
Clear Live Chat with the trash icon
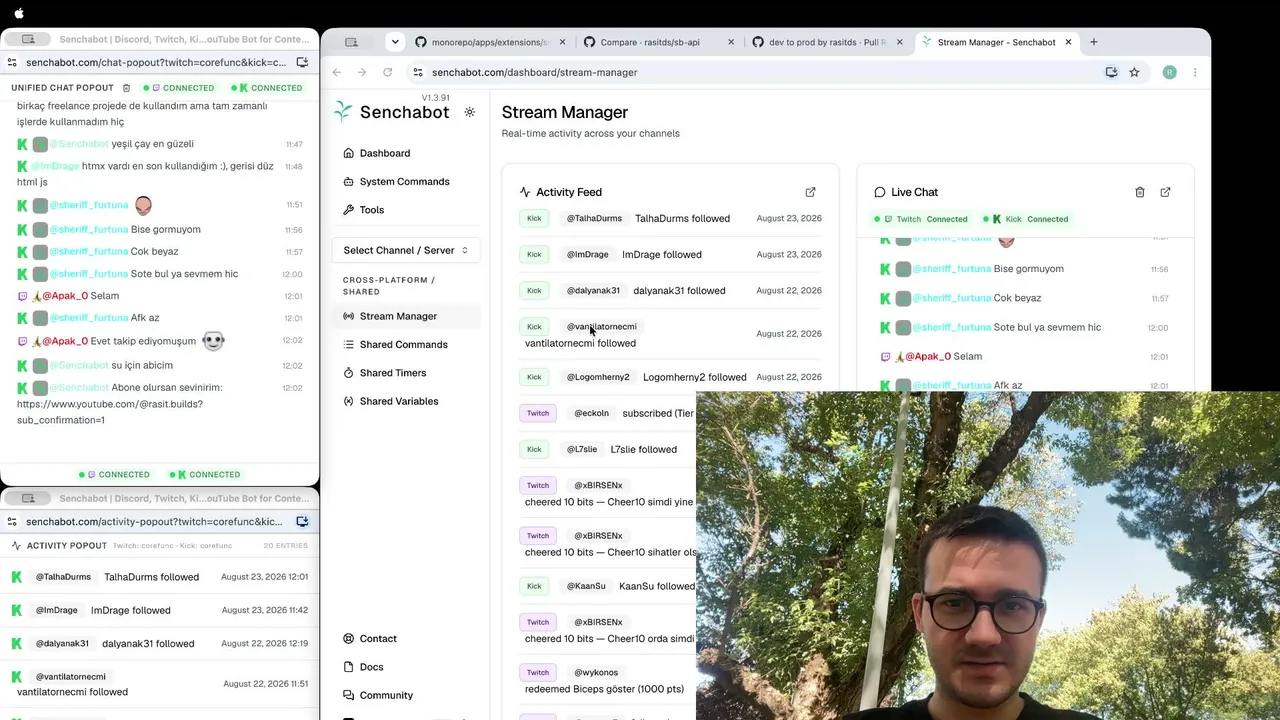pos(1139,192)
